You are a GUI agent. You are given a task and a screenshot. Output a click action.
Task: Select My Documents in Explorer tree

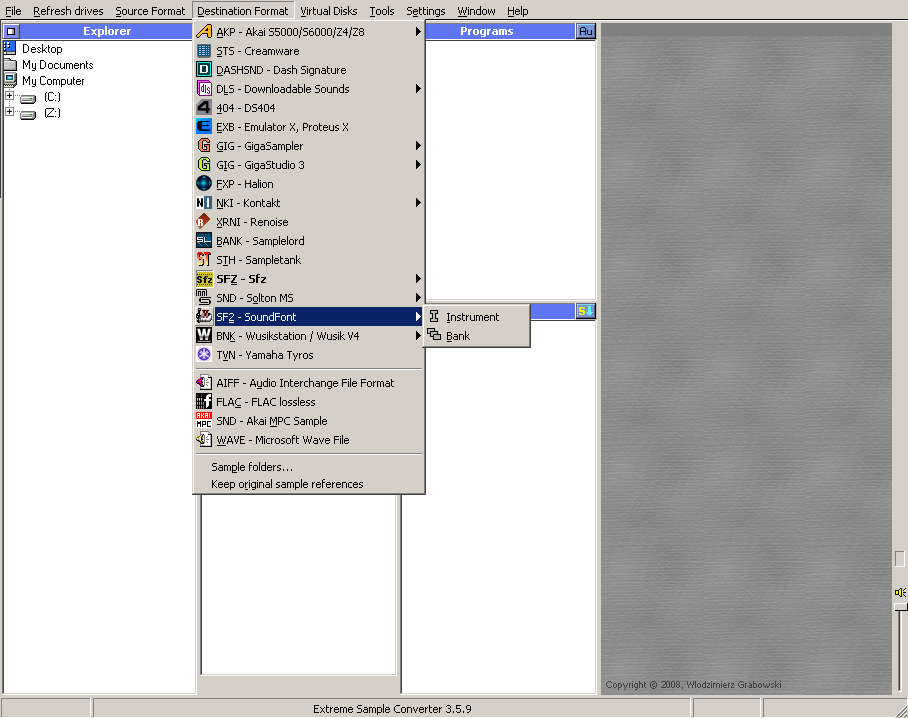point(57,65)
